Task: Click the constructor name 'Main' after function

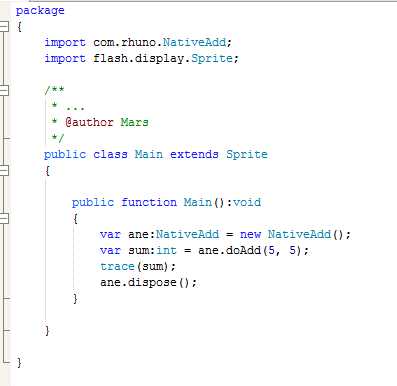Action: click(198, 202)
